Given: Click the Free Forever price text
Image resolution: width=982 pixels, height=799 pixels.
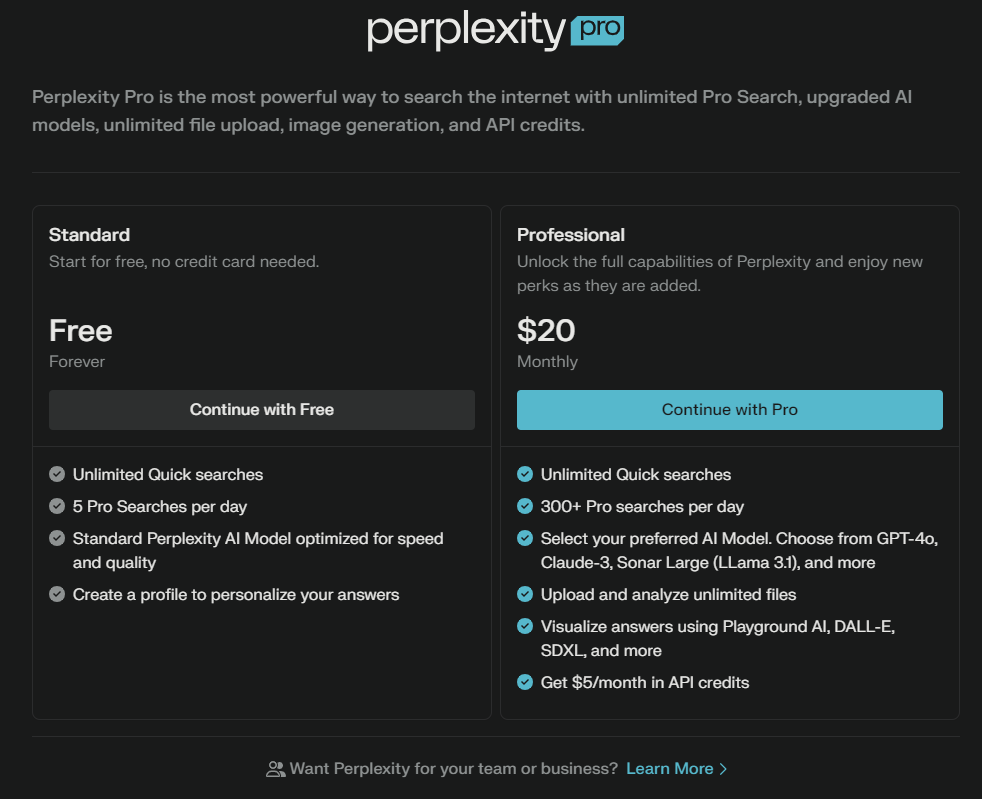Looking at the screenshot, I should pyautogui.click(x=81, y=331).
